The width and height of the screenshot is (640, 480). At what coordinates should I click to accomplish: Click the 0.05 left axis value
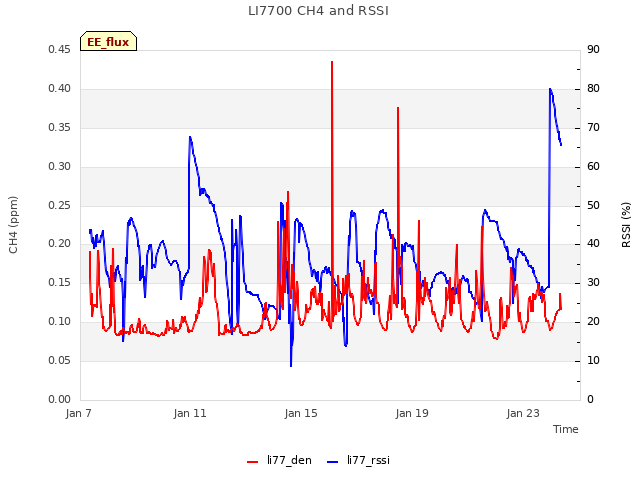pyautogui.click(x=59, y=361)
